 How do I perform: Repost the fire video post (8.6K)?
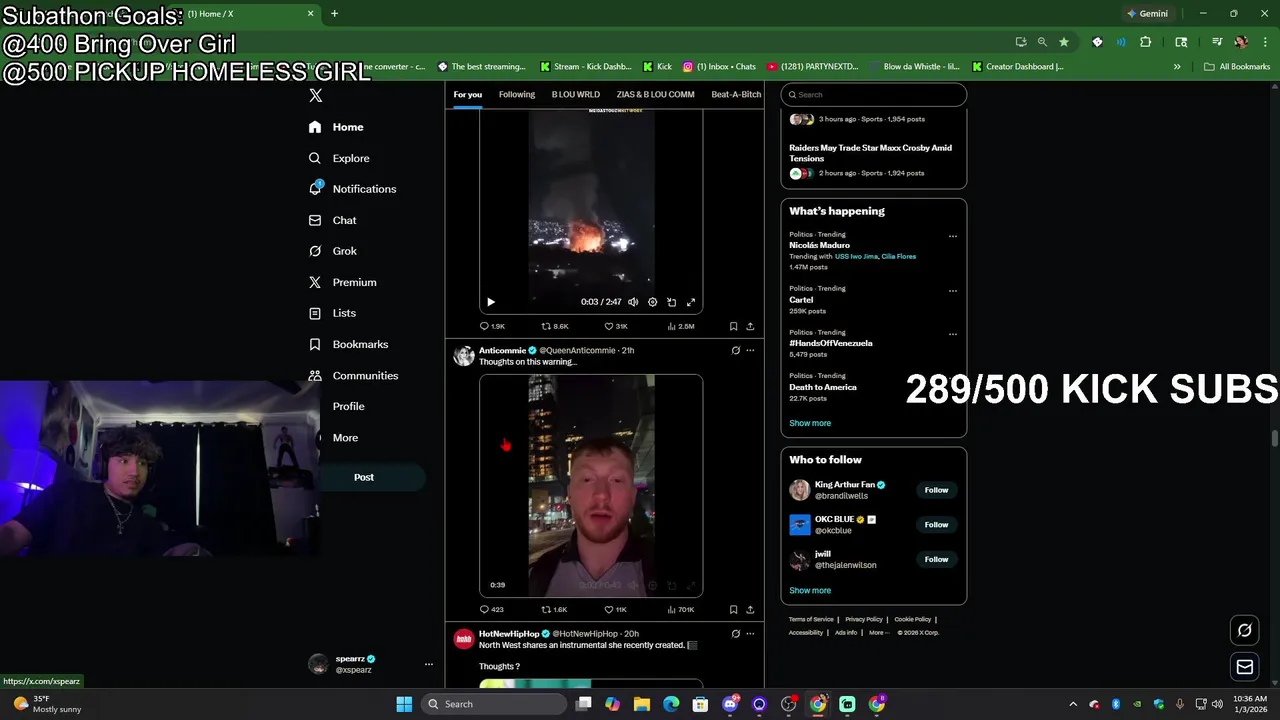(554, 326)
